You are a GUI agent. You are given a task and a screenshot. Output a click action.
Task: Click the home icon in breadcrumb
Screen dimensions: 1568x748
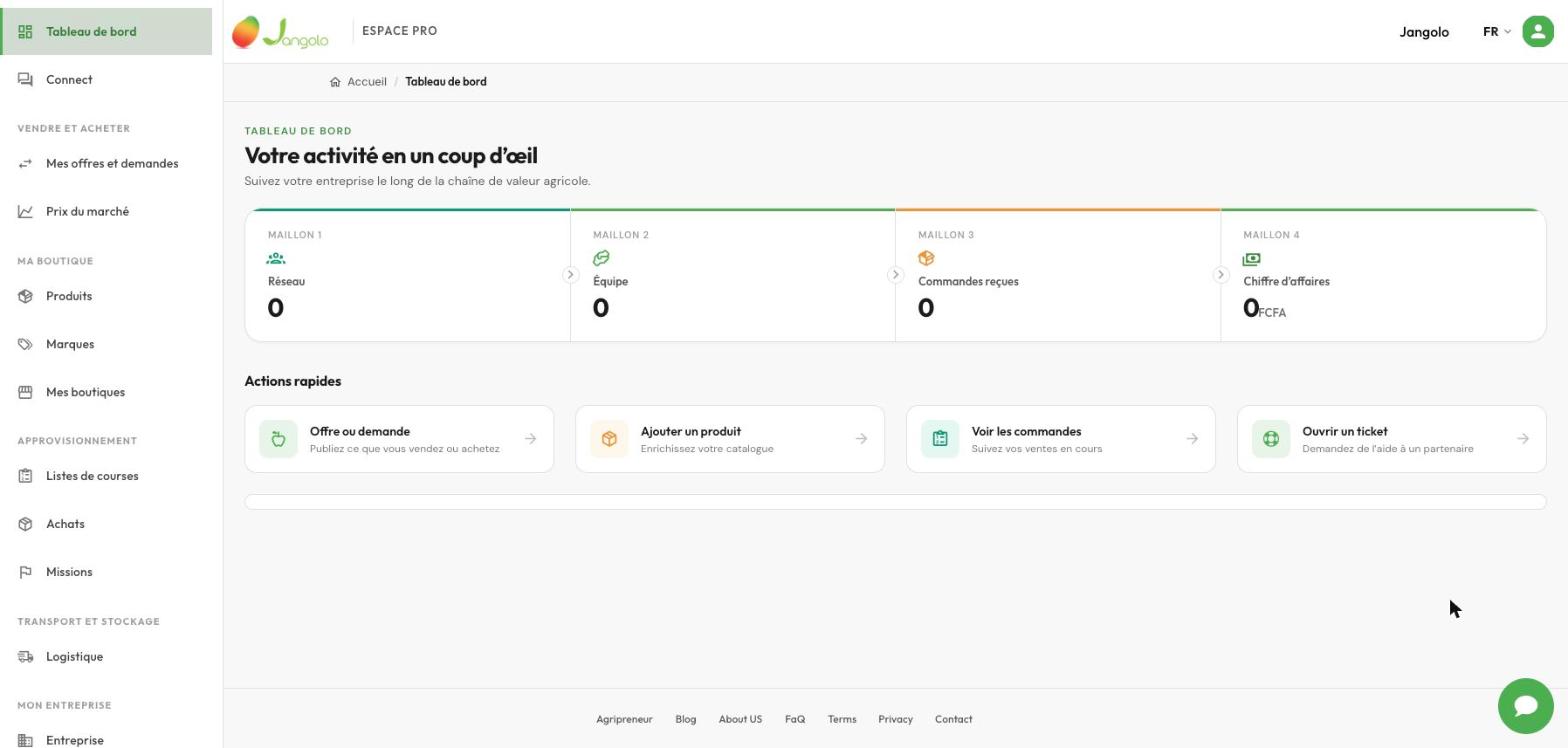335,82
